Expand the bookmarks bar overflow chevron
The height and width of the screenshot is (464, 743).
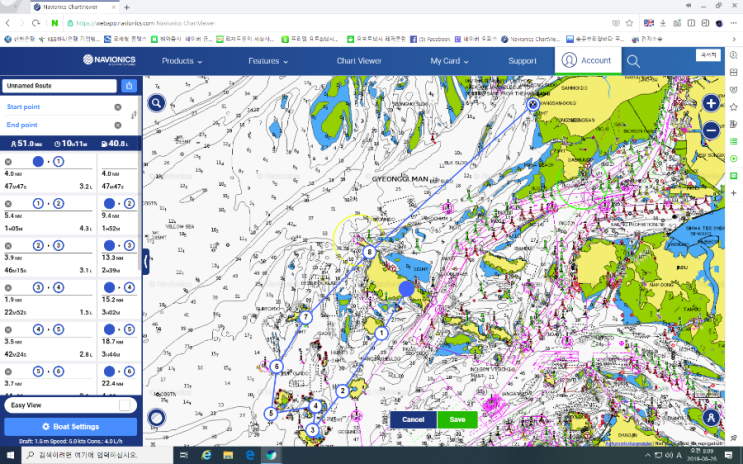(734, 39)
